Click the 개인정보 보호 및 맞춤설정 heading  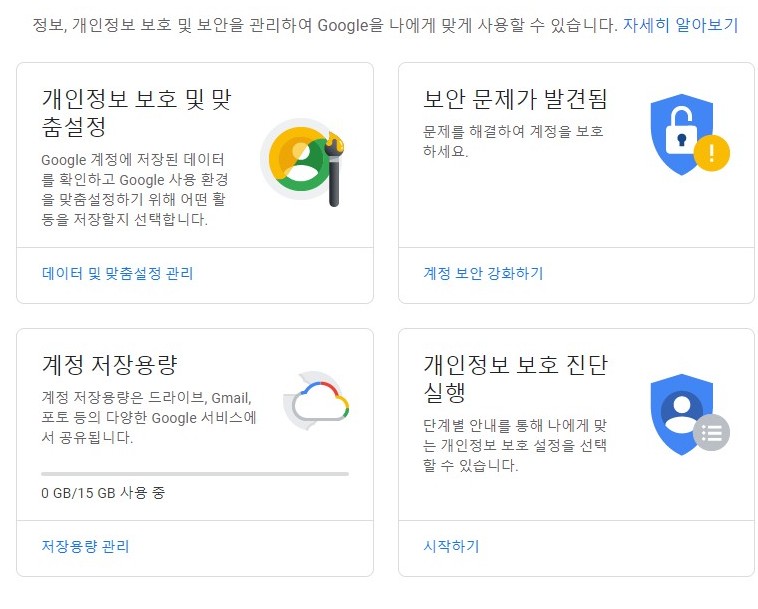(x=137, y=113)
